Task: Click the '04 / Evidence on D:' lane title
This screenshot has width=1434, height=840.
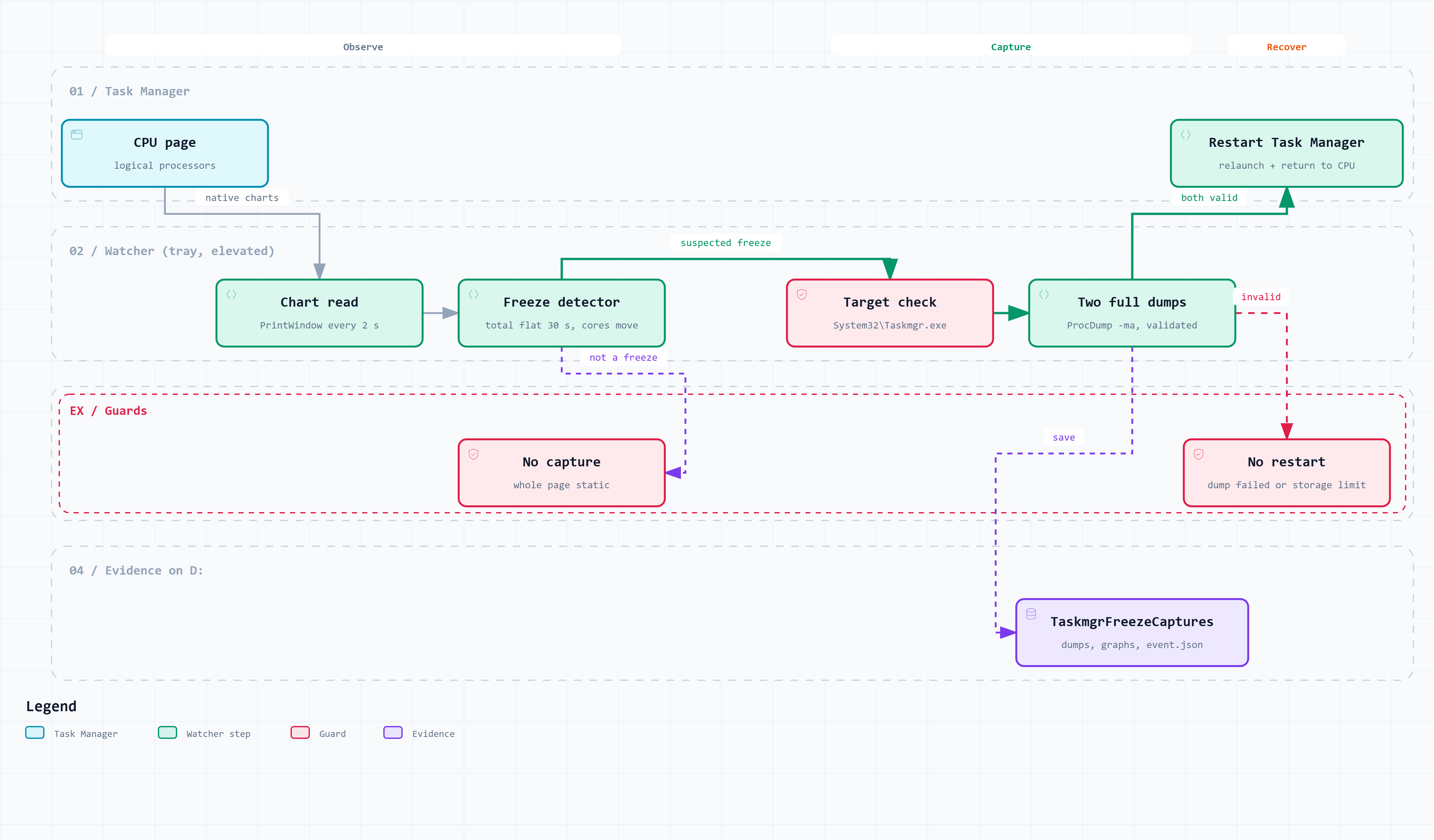Action: (136, 571)
